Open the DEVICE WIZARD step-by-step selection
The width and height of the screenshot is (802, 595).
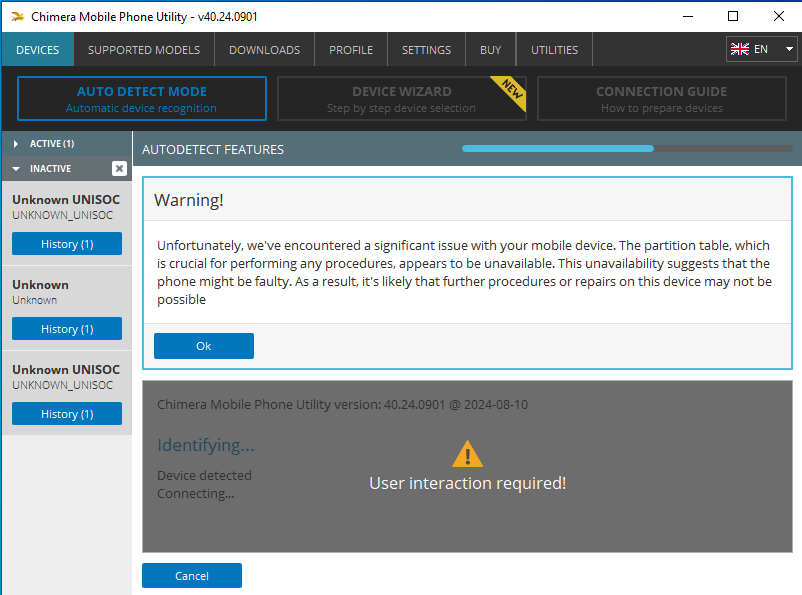pos(402,99)
